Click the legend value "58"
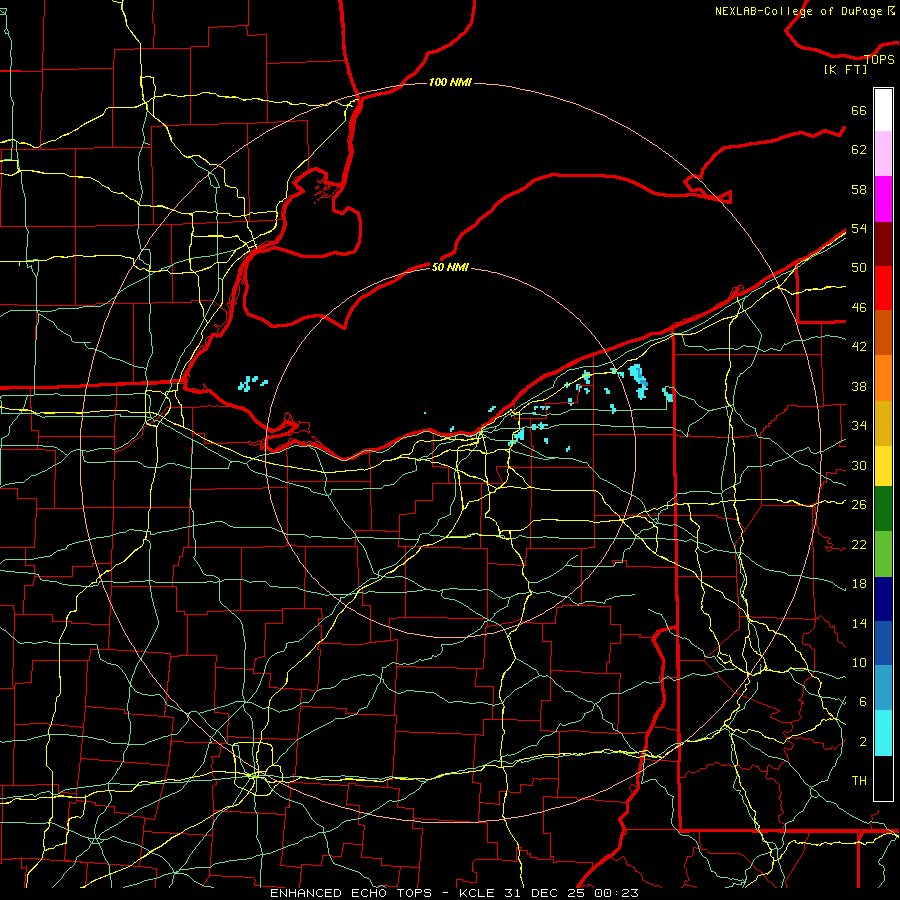The height and width of the screenshot is (900, 900). tap(859, 189)
